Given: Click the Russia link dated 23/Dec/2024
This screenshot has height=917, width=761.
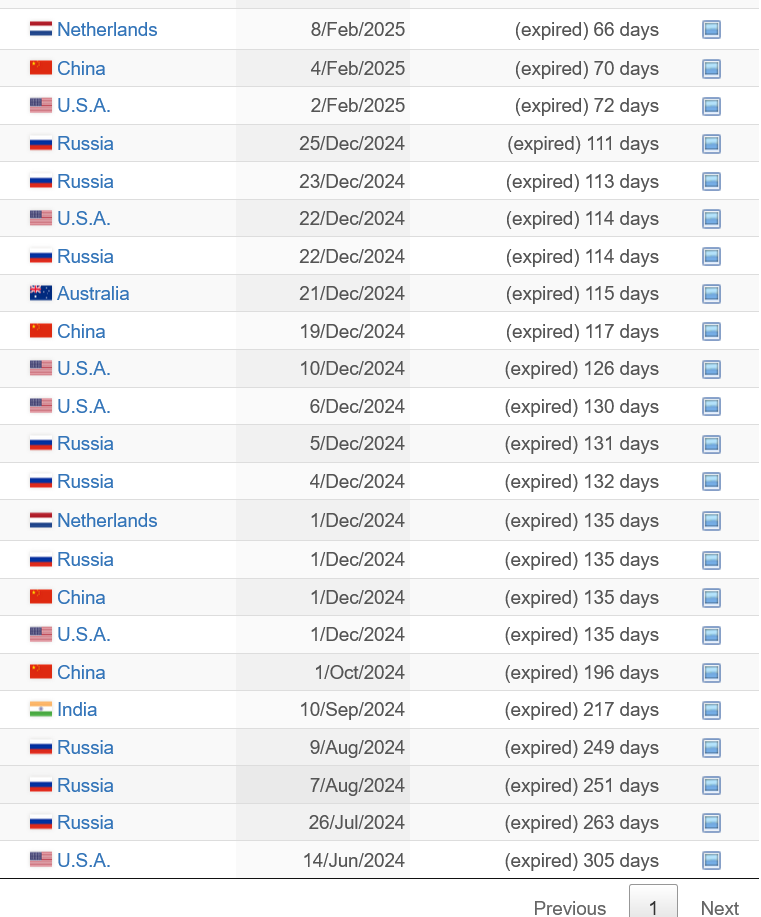Looking at the screenshot, I should coord(85,181).
